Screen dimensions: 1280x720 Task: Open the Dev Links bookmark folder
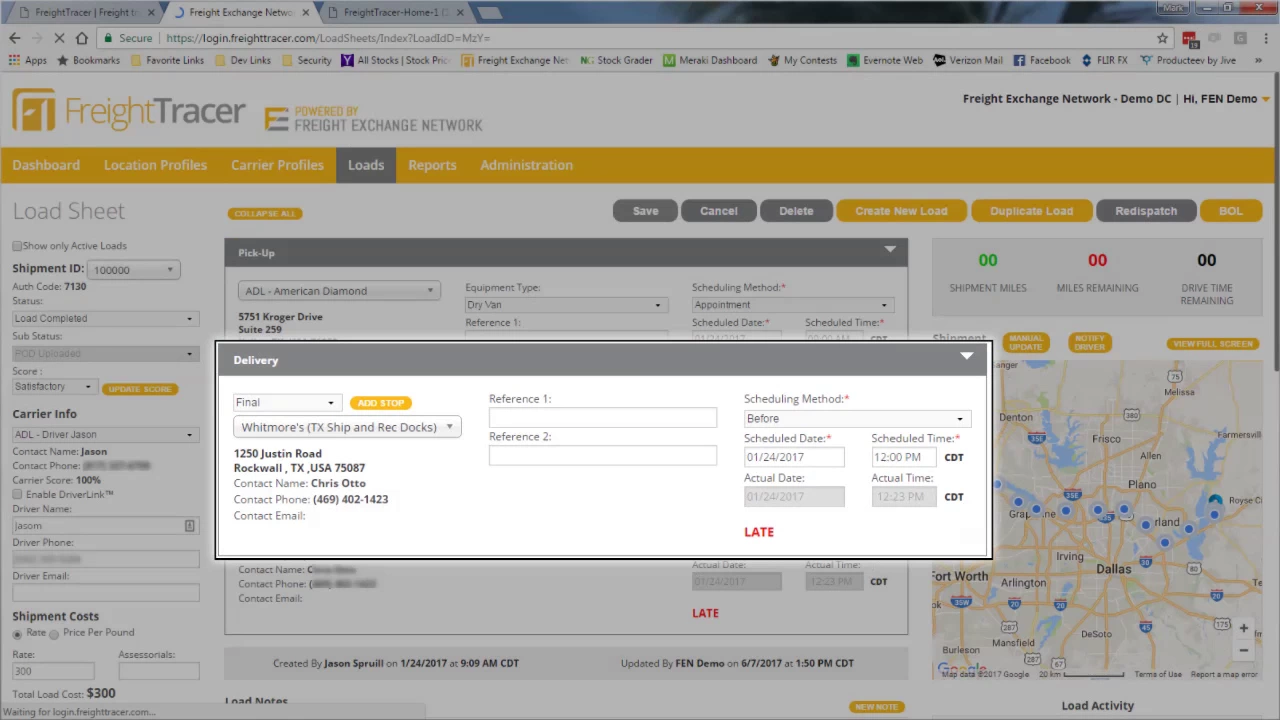coord(242,60)
